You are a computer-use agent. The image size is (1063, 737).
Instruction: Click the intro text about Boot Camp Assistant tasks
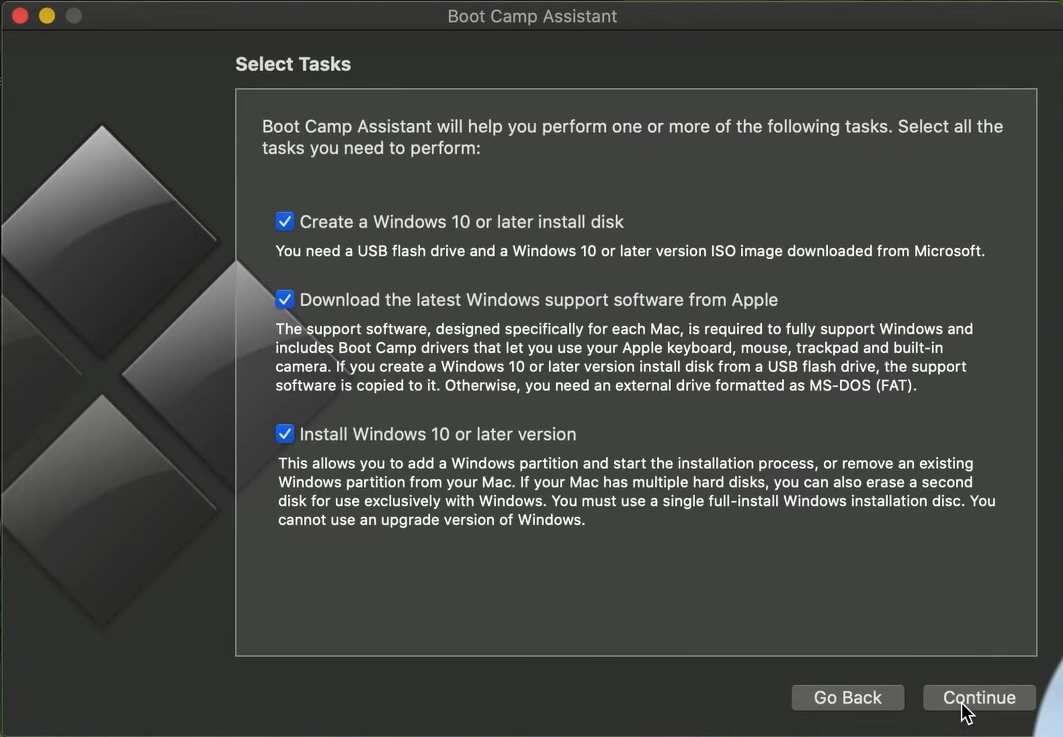632,137
